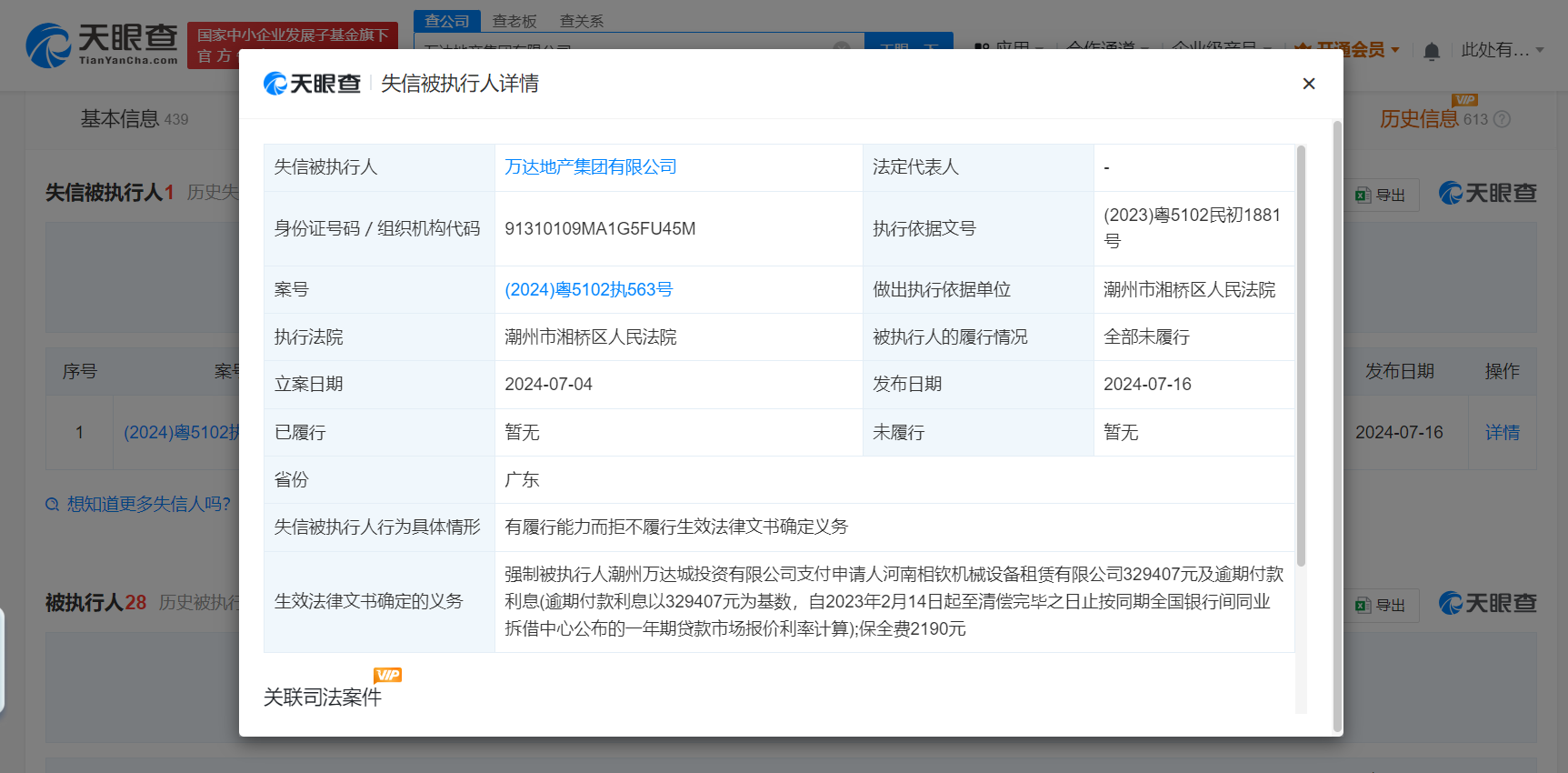The height and width of the screenshot is (773, 1568).
Task: Click the dialog's inner table scrollbar
Action: pos(1301,355)
